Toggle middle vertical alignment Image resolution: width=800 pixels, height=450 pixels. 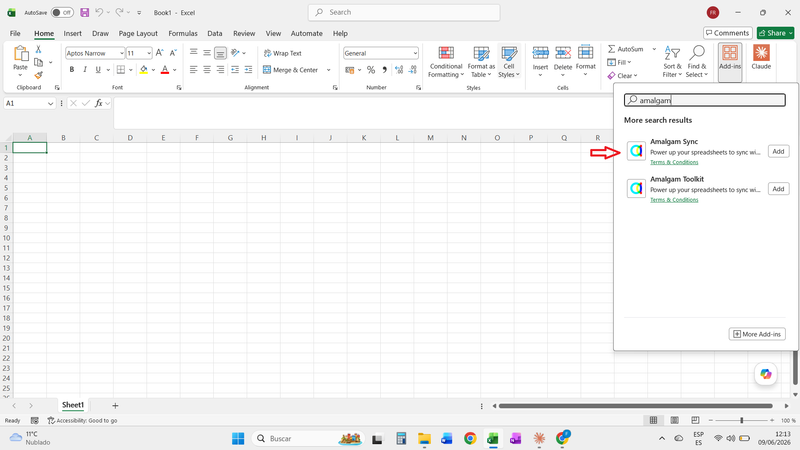click(x=207, y=53)
